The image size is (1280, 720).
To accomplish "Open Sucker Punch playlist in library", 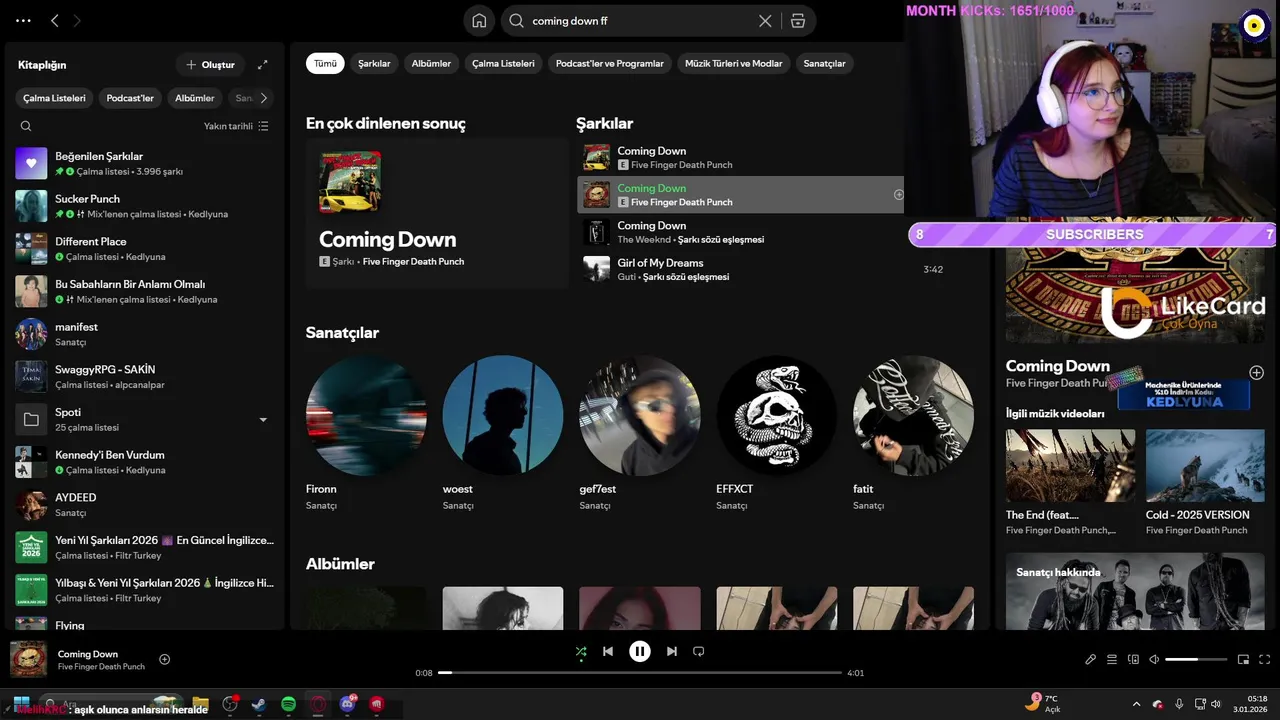I will [x=144, y=206].
